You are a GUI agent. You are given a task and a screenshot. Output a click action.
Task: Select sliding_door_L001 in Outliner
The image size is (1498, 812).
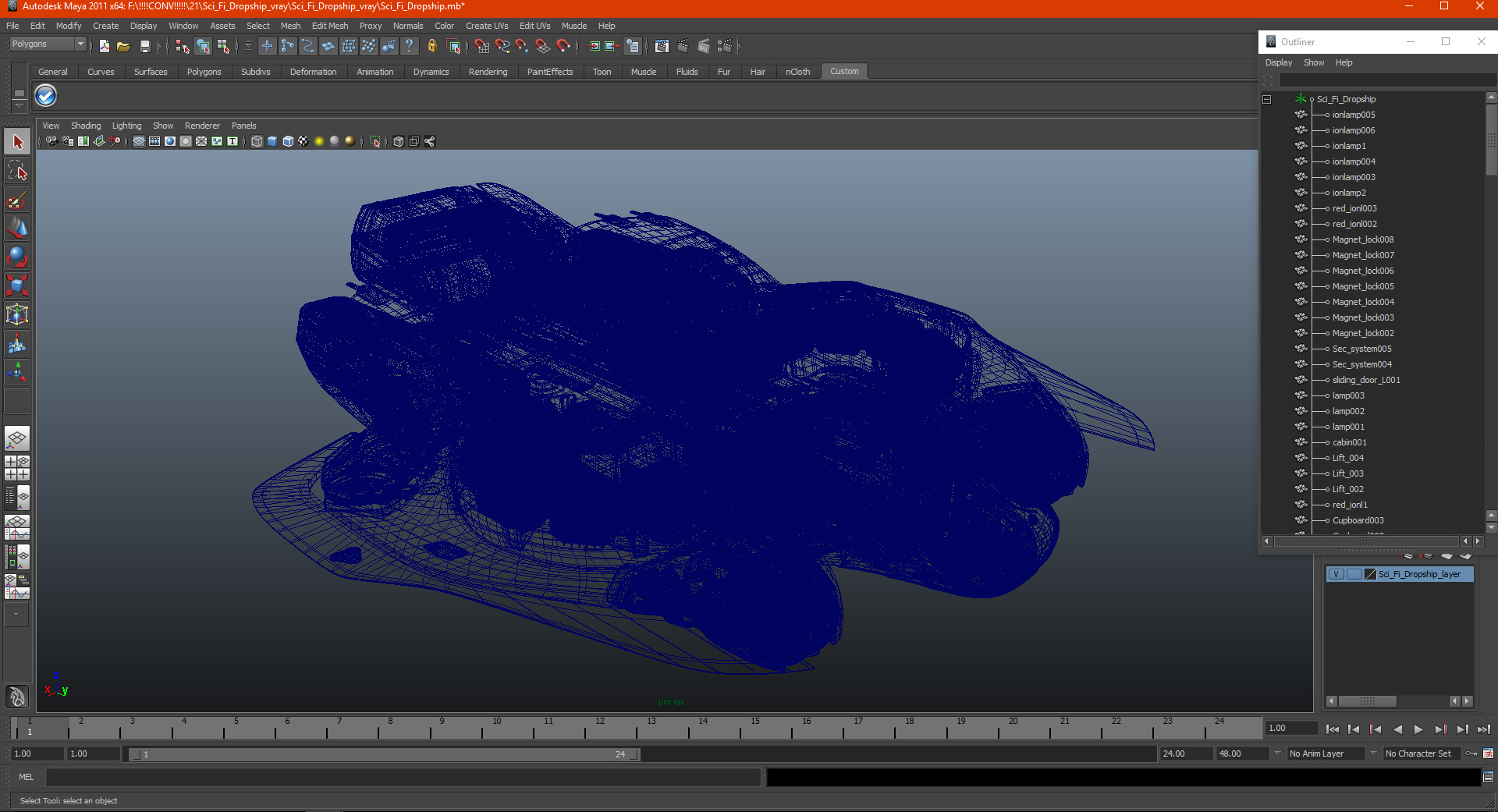tap(1365, 380)
